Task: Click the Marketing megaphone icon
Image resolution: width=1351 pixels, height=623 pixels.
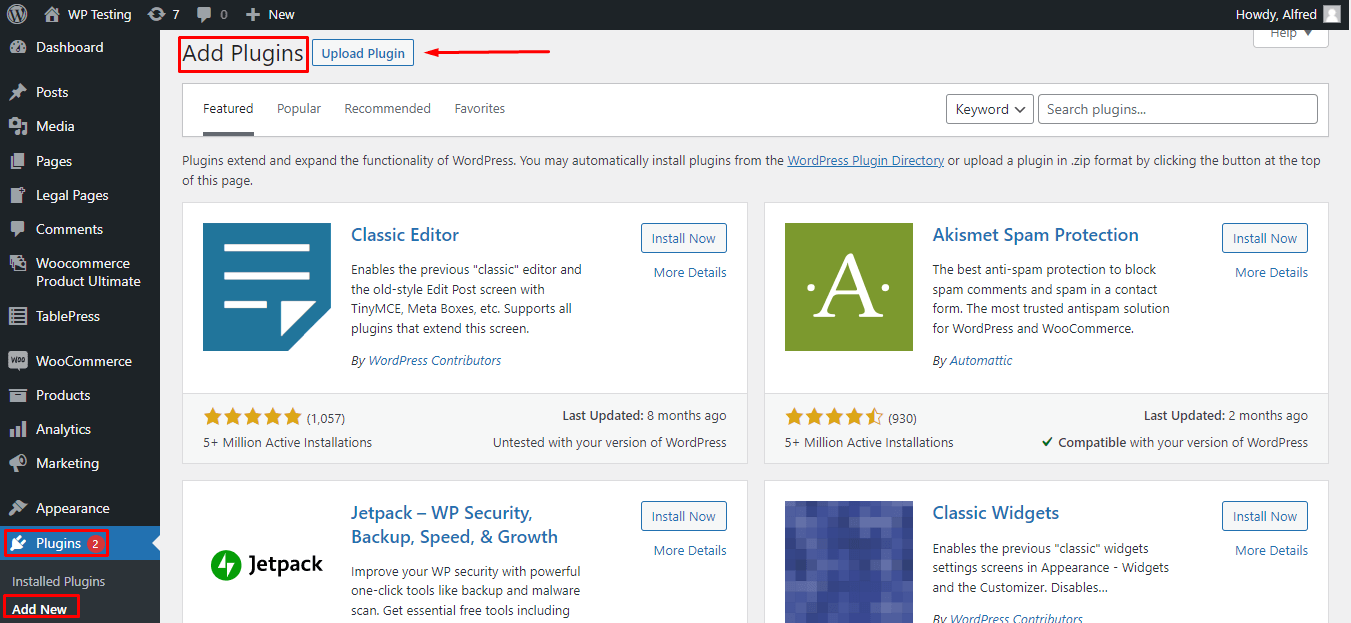Action: (x=17, y=463)
